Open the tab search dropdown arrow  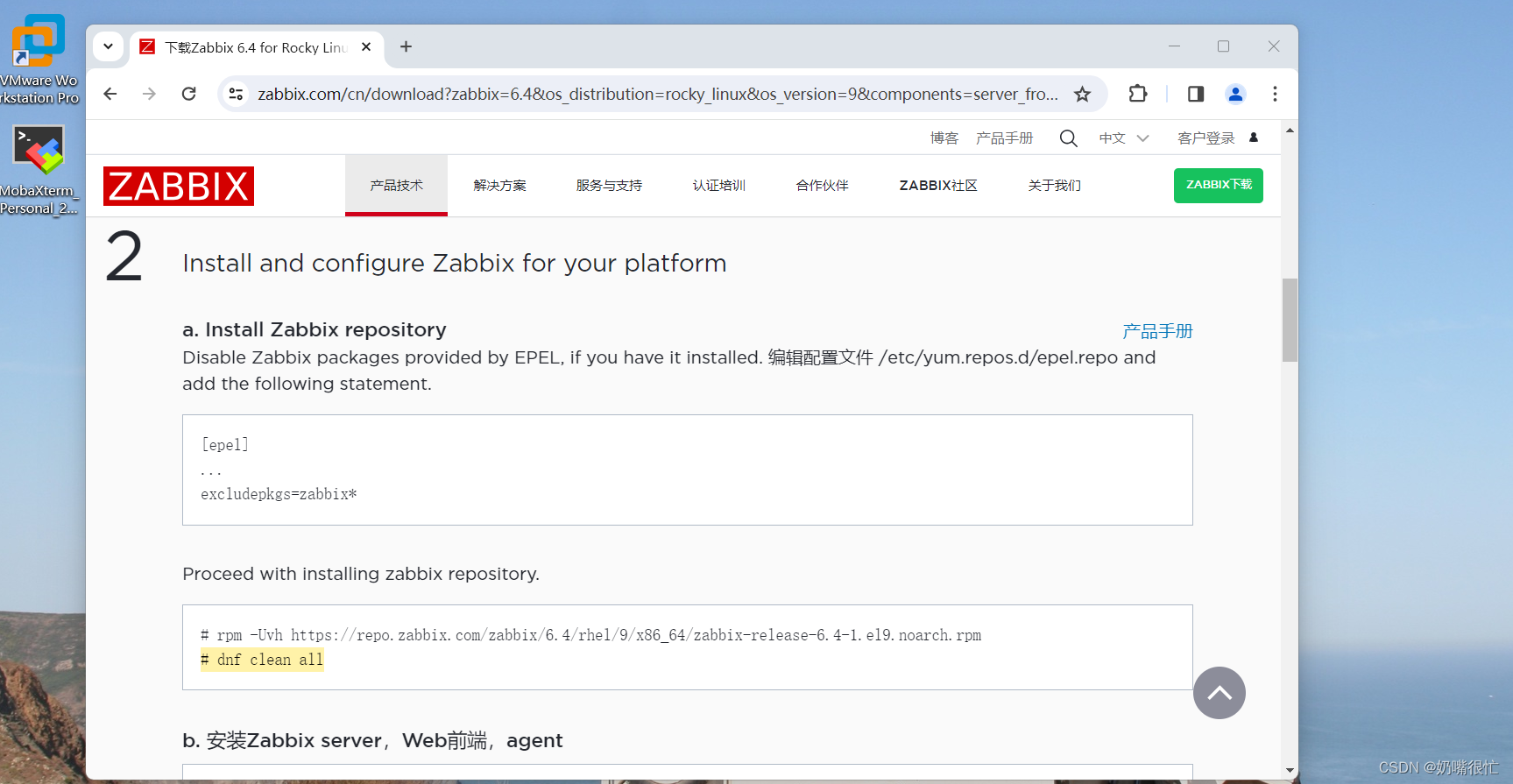pos(108,46)
